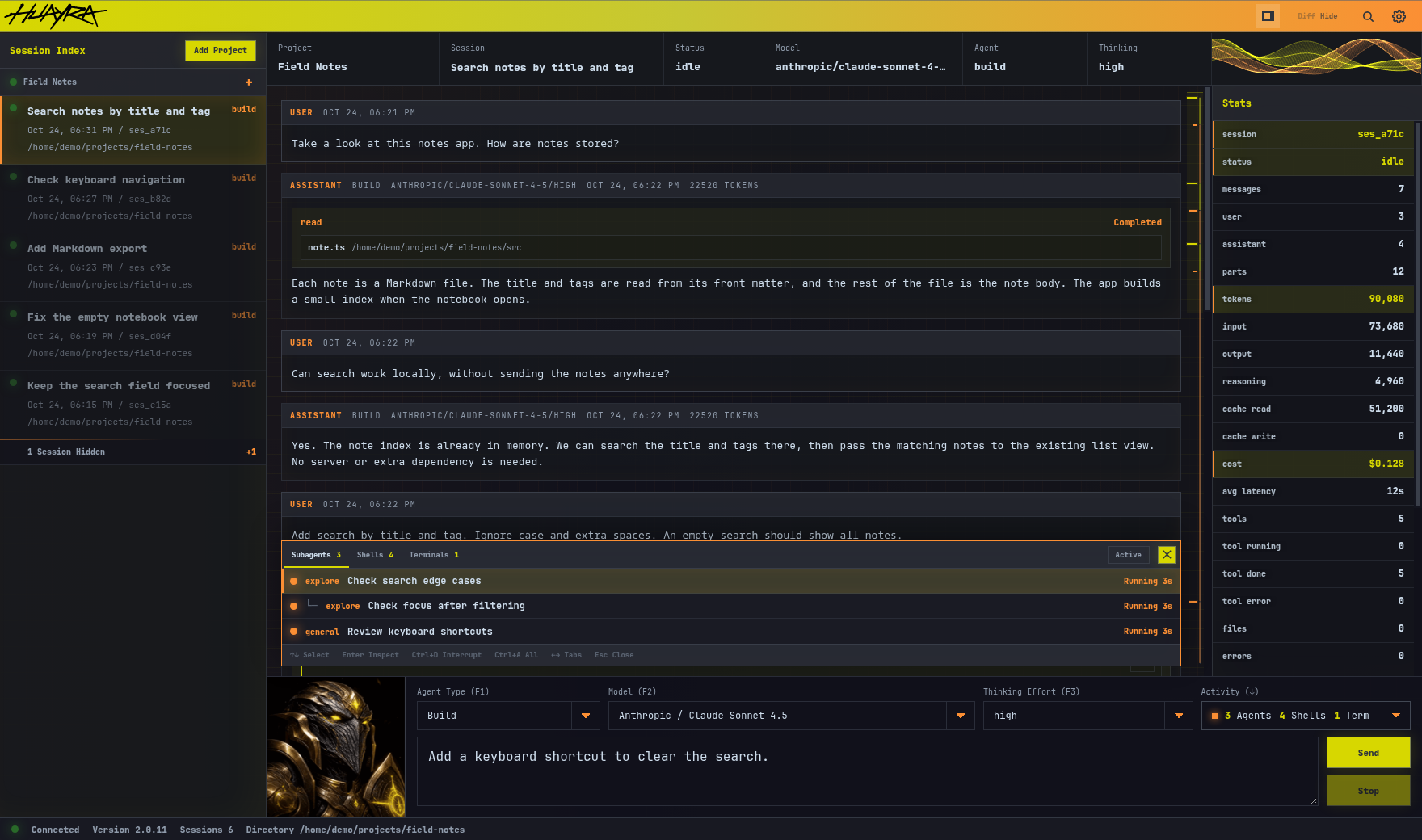Click the green Connected status dot
Viewport: 1422px width, 840px height.
click(x=15, y=829)
